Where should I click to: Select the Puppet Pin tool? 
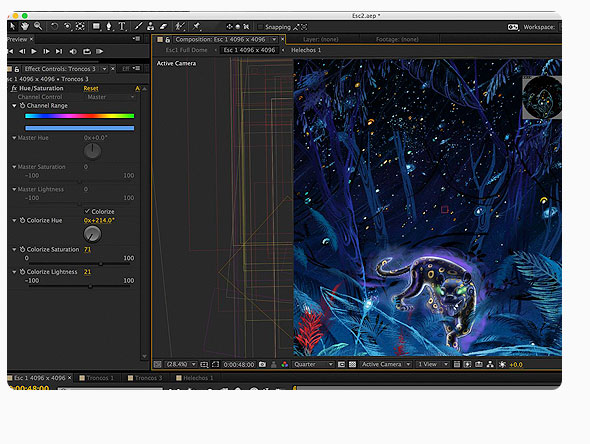(196, 26)
